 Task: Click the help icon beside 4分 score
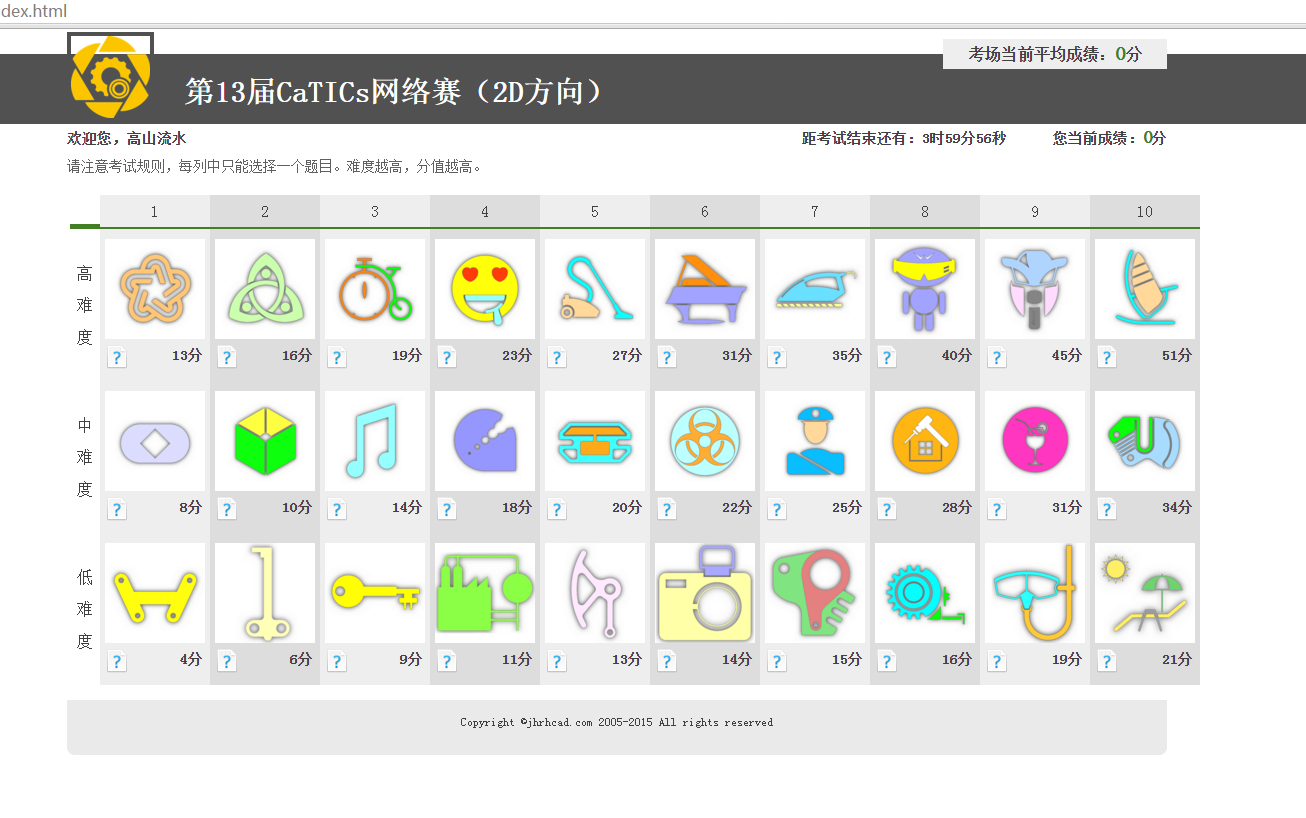click(x=117, y=661)
